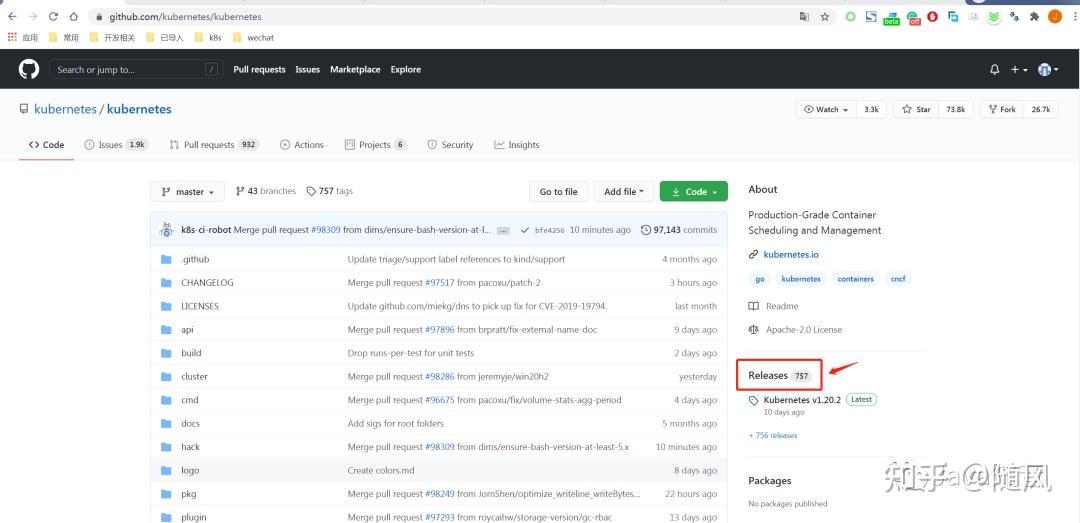Open the Readme link in About
The height and width of the screenshot is (523, 1080).
coord(773,306)
